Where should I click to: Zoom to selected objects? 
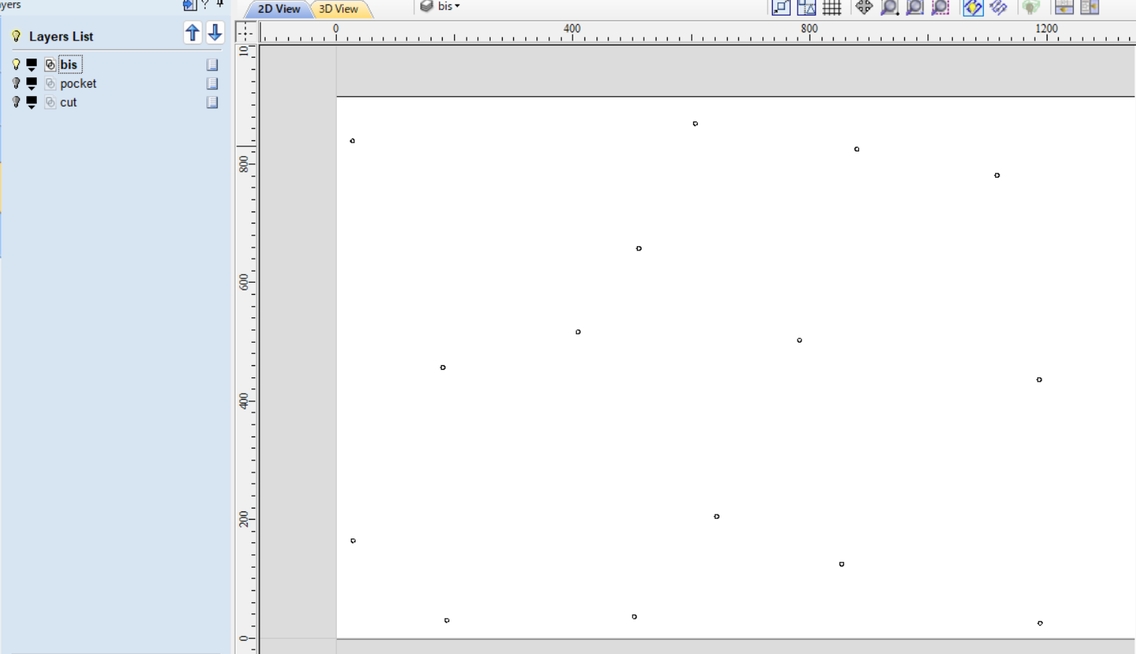(940, 7)
